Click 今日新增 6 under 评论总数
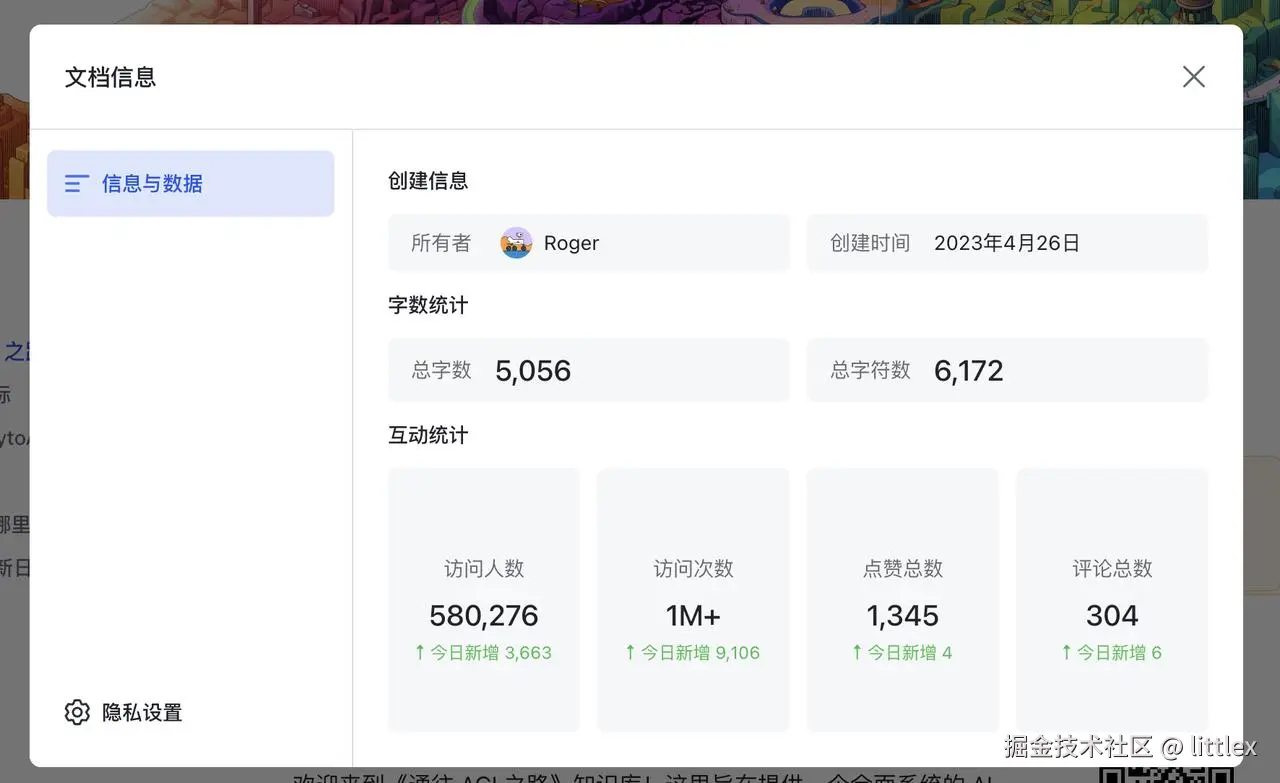Screen dimensions: 1280x783 [x=1112, y=653]
